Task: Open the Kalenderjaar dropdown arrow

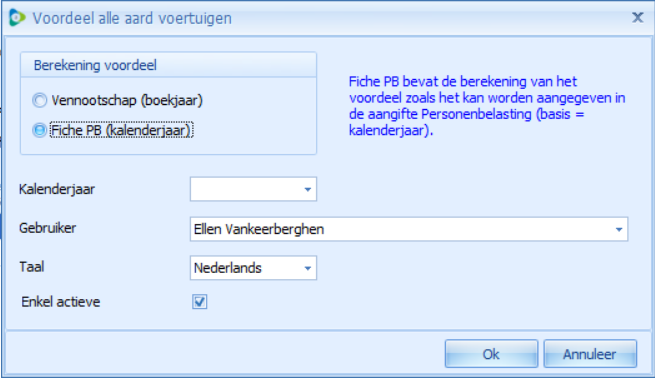Action: [308, 189]
